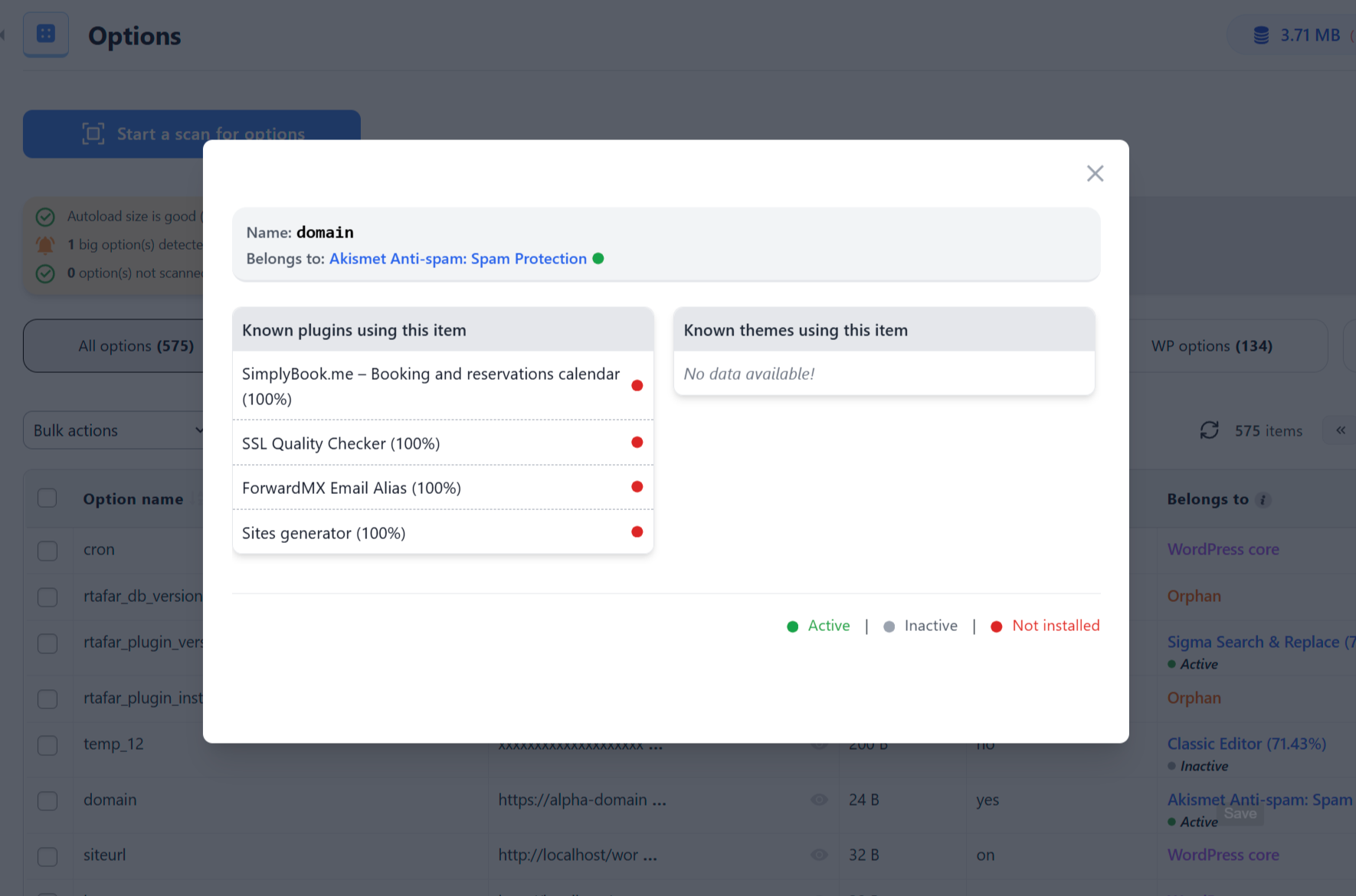Click the green checkmark next to Autoload size is good
The height and width of the screenshot is (896, 1356).
[45, 216]
